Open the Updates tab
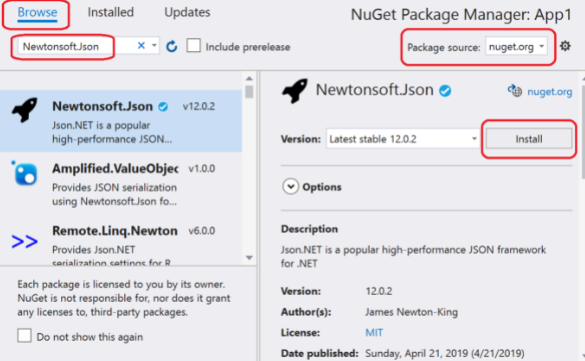This screenshot has height=361, width=585. point(187,13)
